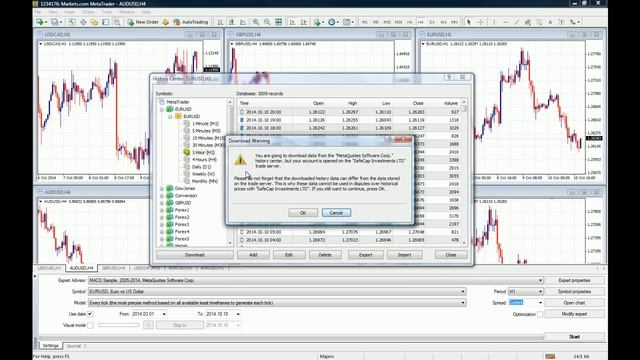Switch chart to H4 timeframe button
The image size is (640, 360).
pyautogui.click(x=421, y=22)
